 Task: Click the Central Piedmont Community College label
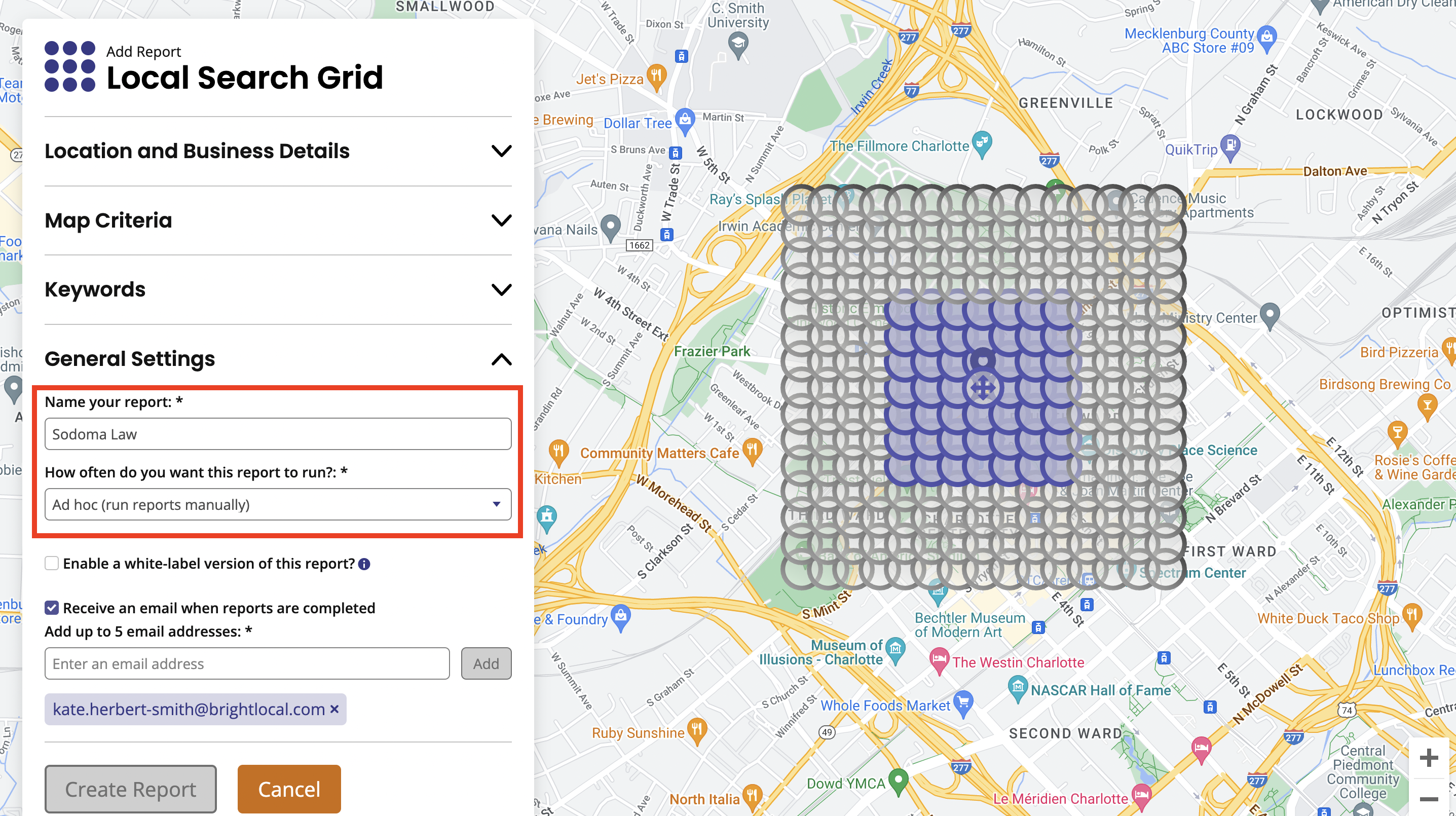click(x=1363, y=772)
